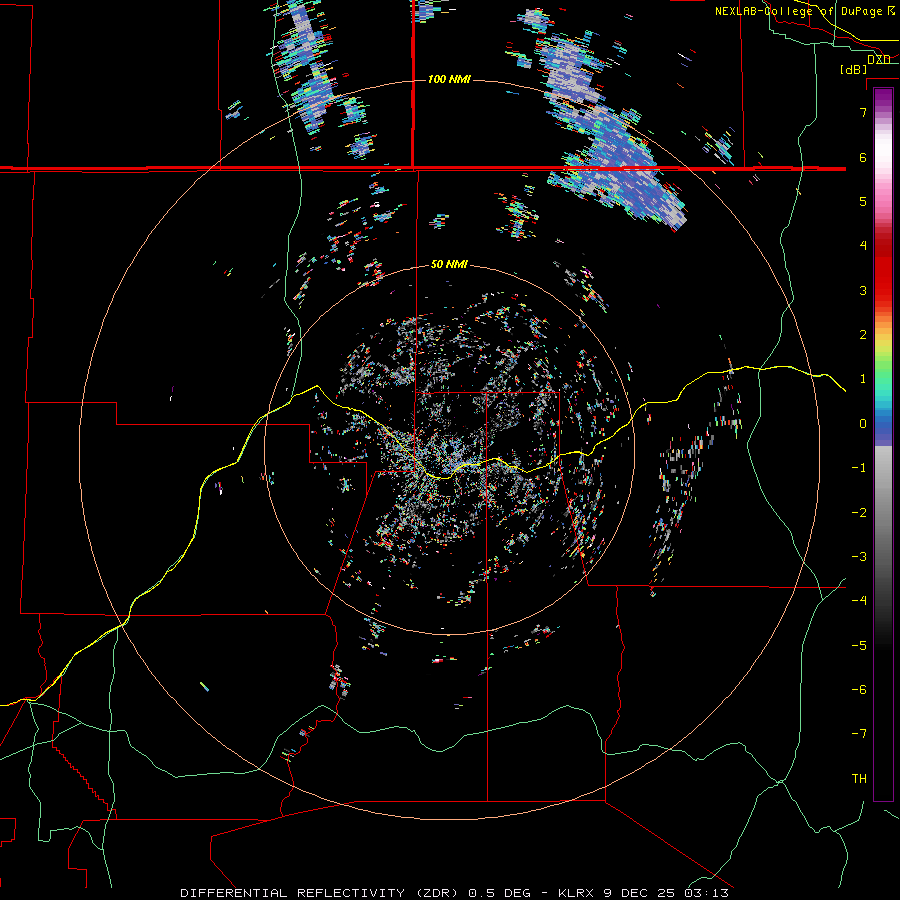Click the 7 value on the color scale
Screen dimensions: 900x900
coord(863,112)
